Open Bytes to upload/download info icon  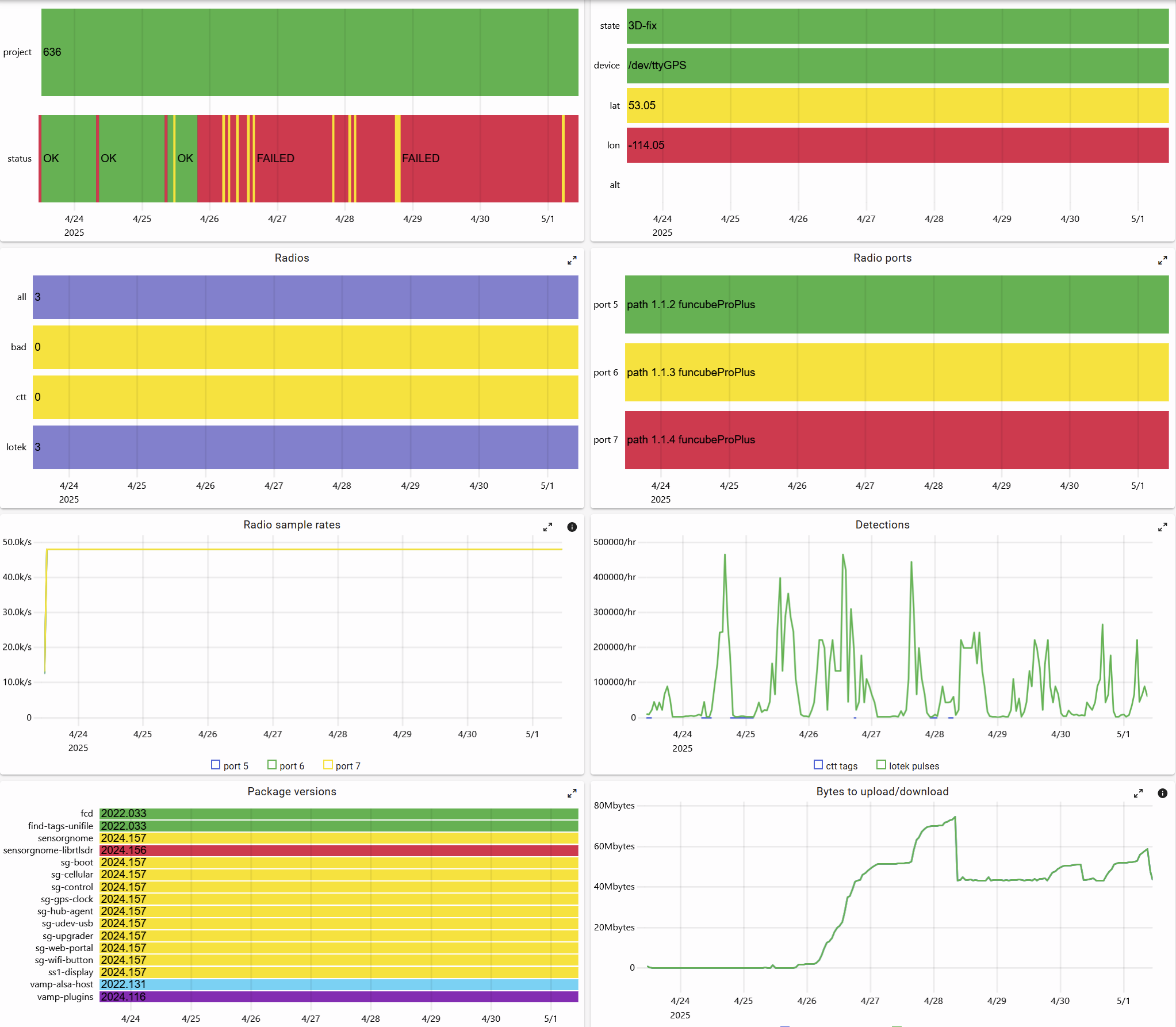[1162, 794]
